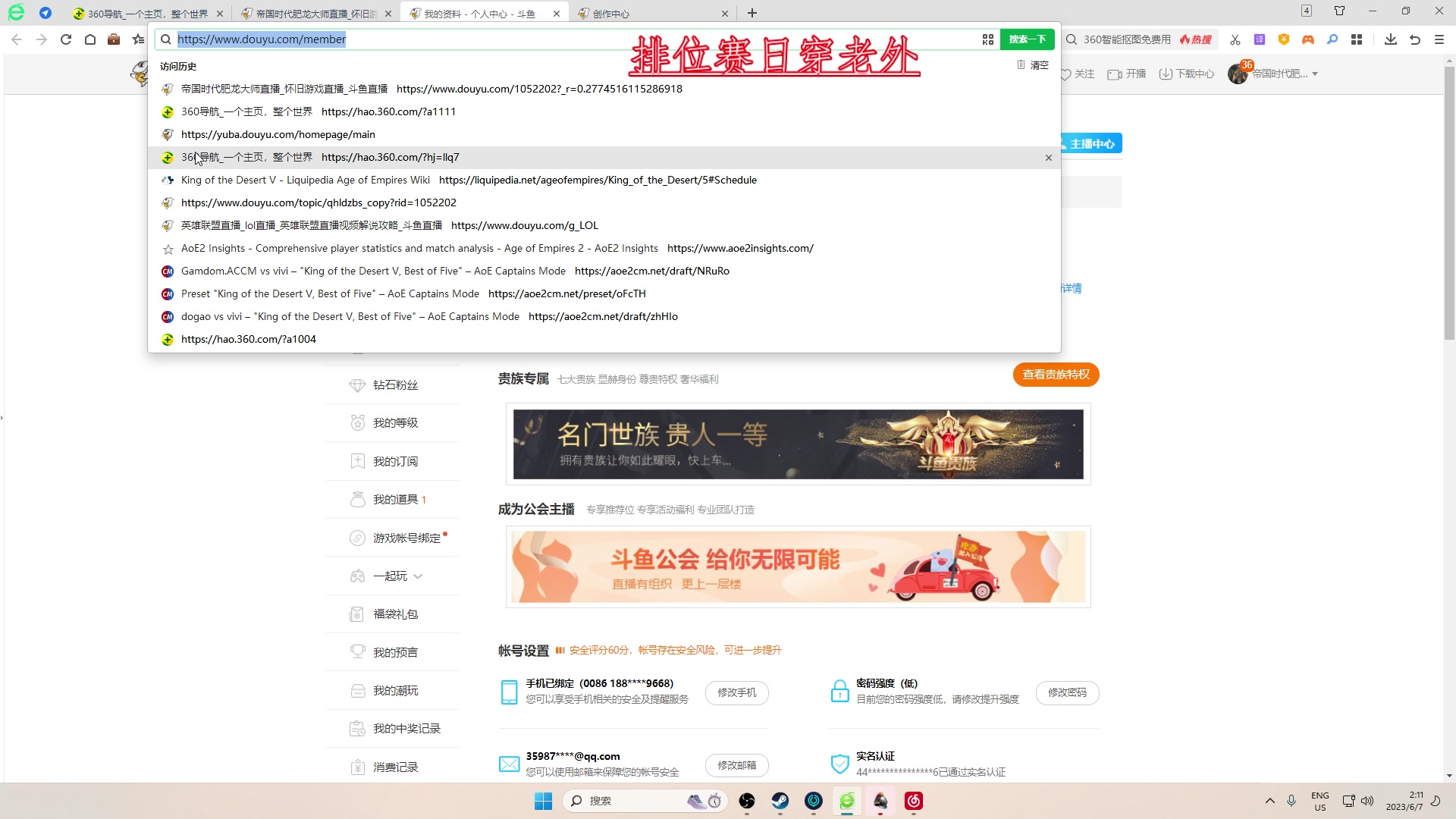
Task: Click the browser back arrow
Action: tap(17, 39)
